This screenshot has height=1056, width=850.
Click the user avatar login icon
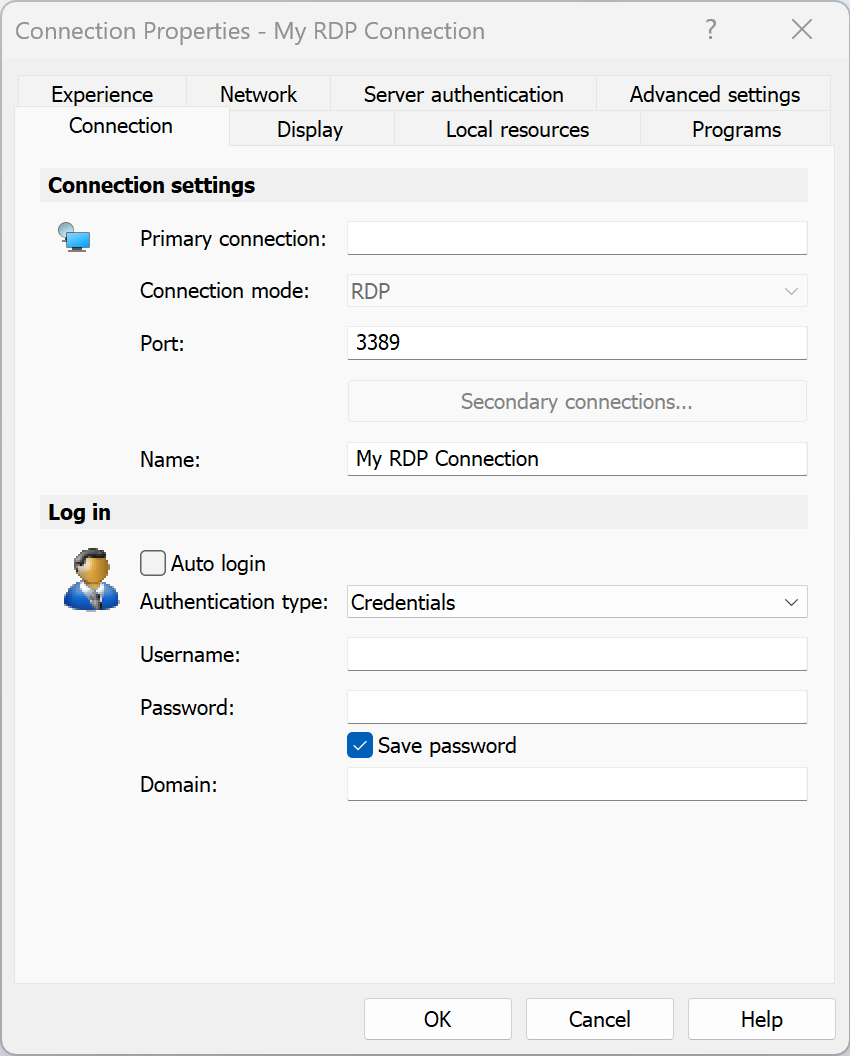92,580
